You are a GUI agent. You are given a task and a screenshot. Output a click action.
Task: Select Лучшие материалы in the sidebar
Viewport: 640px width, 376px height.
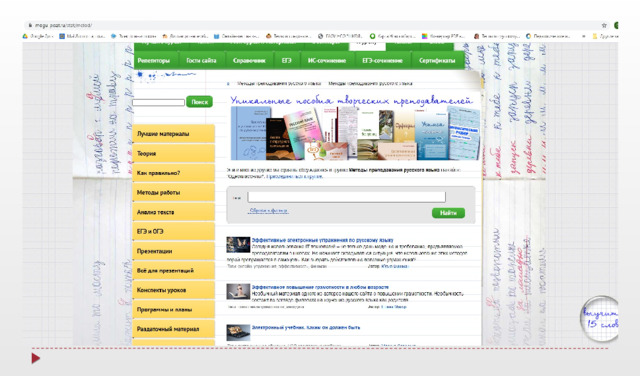pyautogui.click(x=173, y=134)
